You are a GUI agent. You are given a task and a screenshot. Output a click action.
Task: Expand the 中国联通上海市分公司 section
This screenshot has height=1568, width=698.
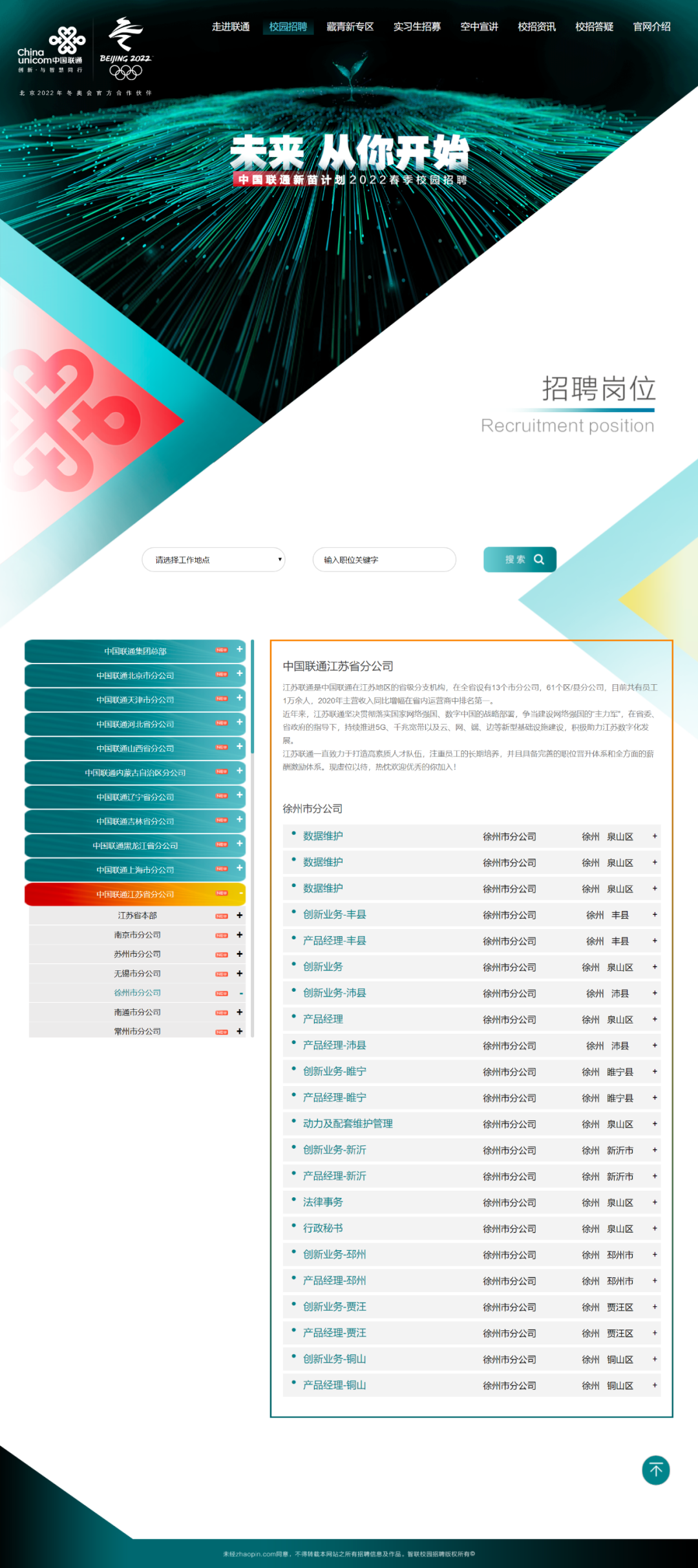(240, 868)
